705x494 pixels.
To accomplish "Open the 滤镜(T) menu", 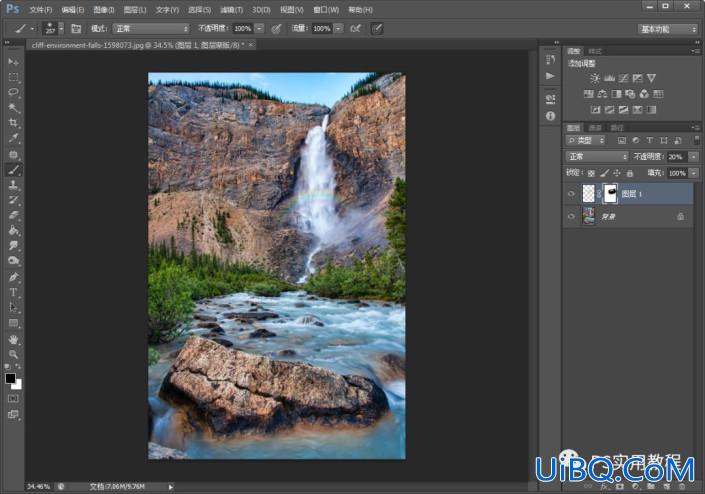I will pyautogui.click(x=232, y=9).
